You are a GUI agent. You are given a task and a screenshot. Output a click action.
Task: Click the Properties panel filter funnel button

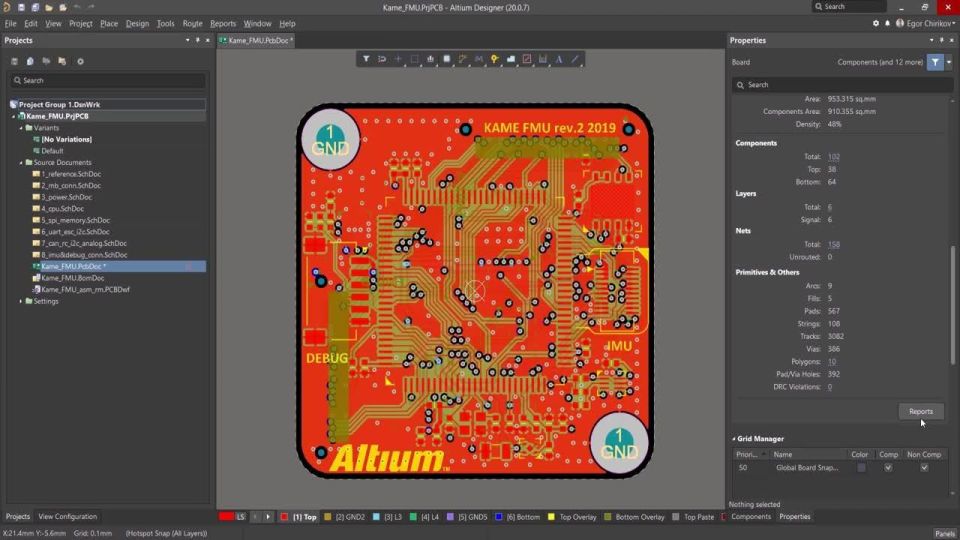(935, 62)
